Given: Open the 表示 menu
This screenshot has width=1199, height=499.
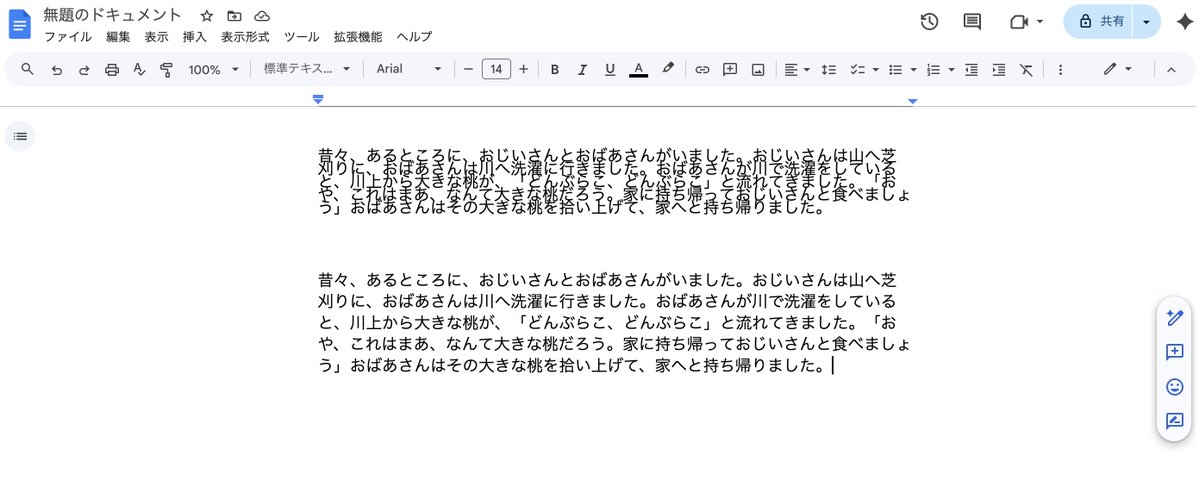Looking at the screenshot, I should (156, 37).
